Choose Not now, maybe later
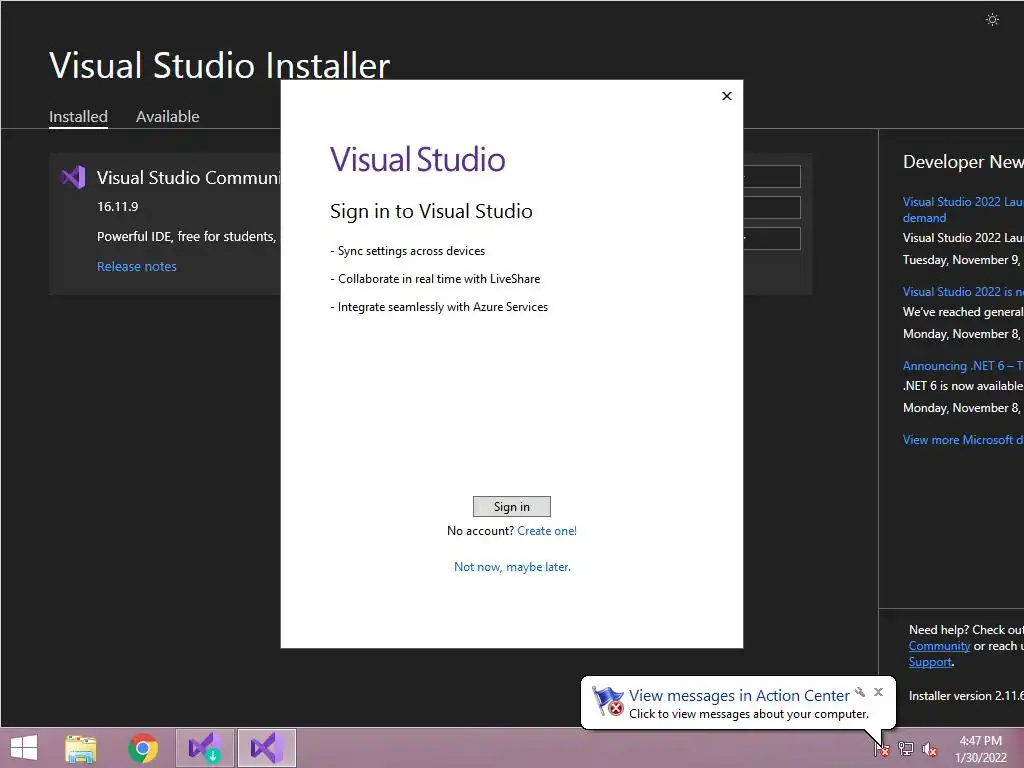This screenshot has width=1024, height=768. pyautogui.click(x=512, y=567)
